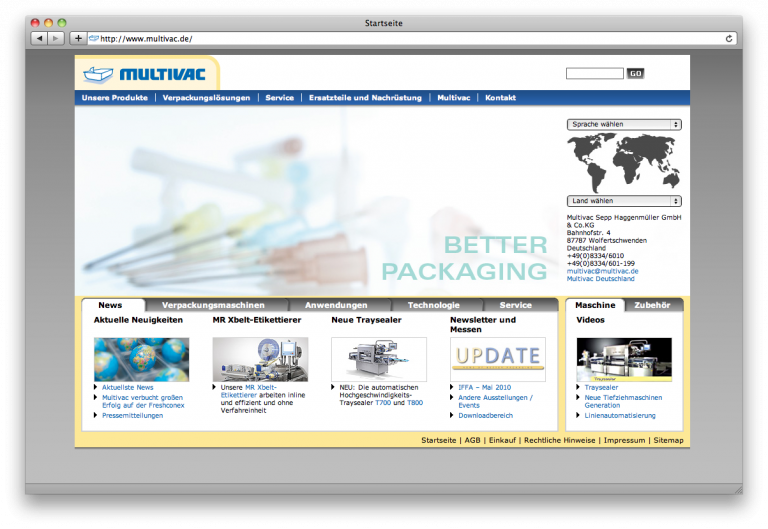Open the Sprache wählen dropdown

[623, 125]
